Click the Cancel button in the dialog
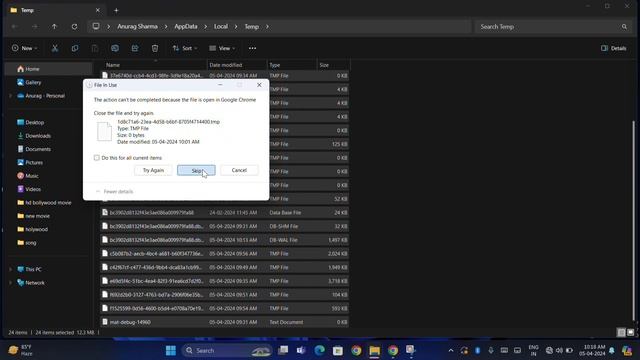 (239, 170)
